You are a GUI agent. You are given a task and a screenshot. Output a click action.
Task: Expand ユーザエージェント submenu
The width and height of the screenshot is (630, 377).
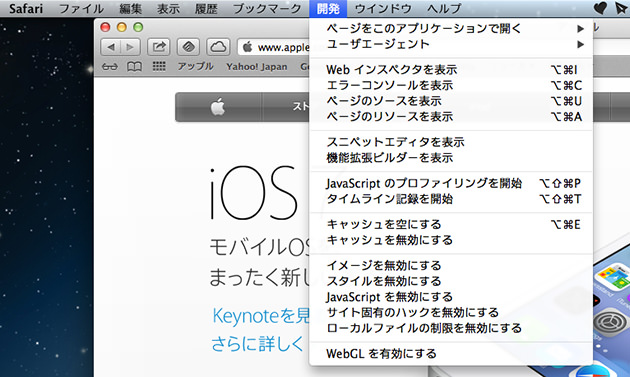(x=451, y=44)
